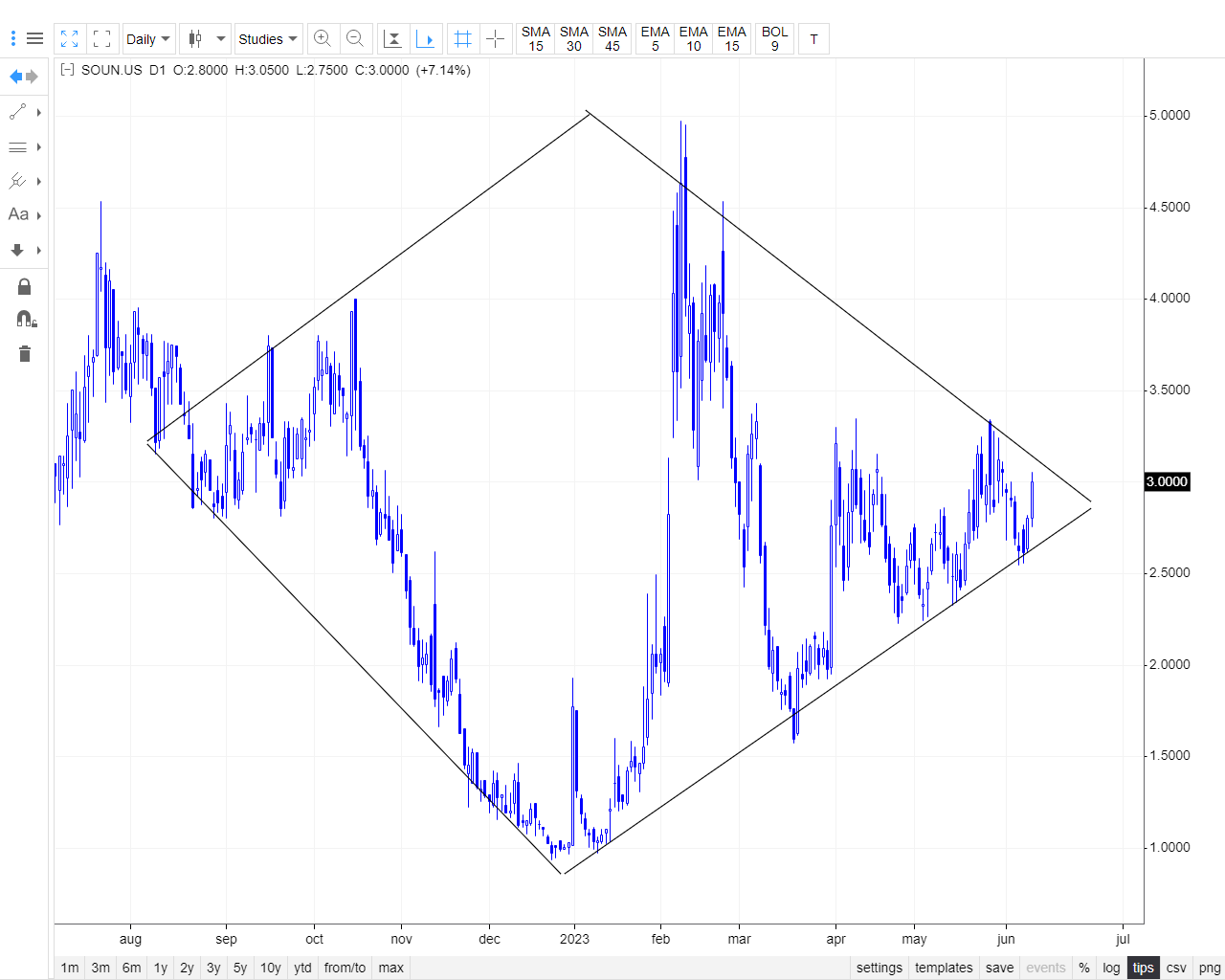Click the templates button
The height and width of the screenshot is (980, 1225).
click(943, 968)
